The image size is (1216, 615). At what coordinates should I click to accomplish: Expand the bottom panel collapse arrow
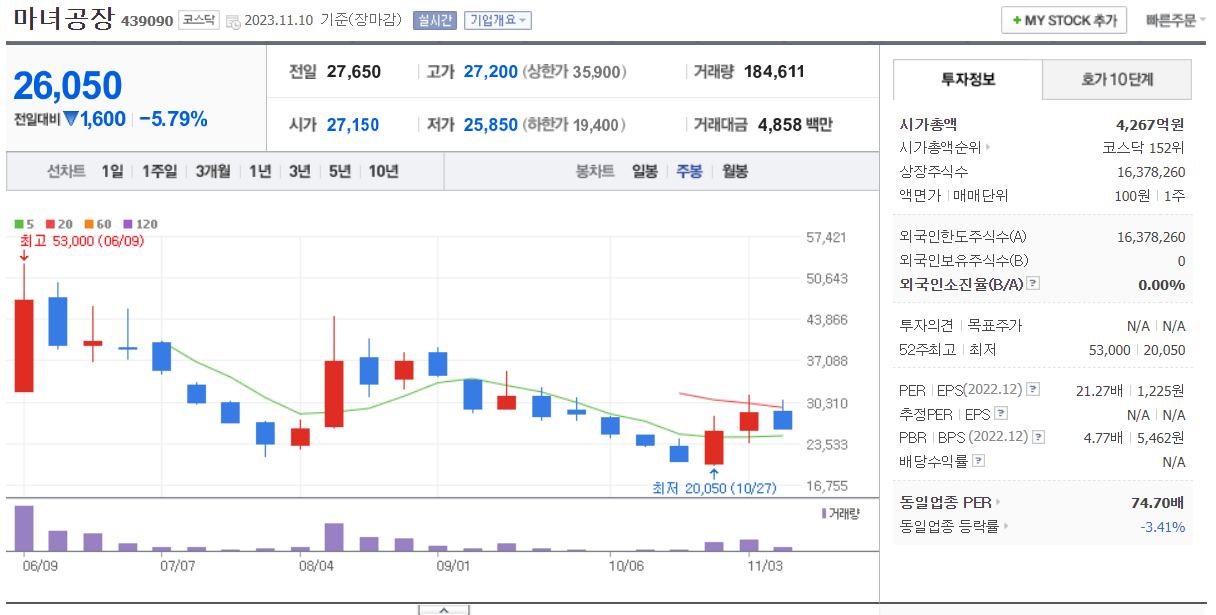tap(444, 609)
